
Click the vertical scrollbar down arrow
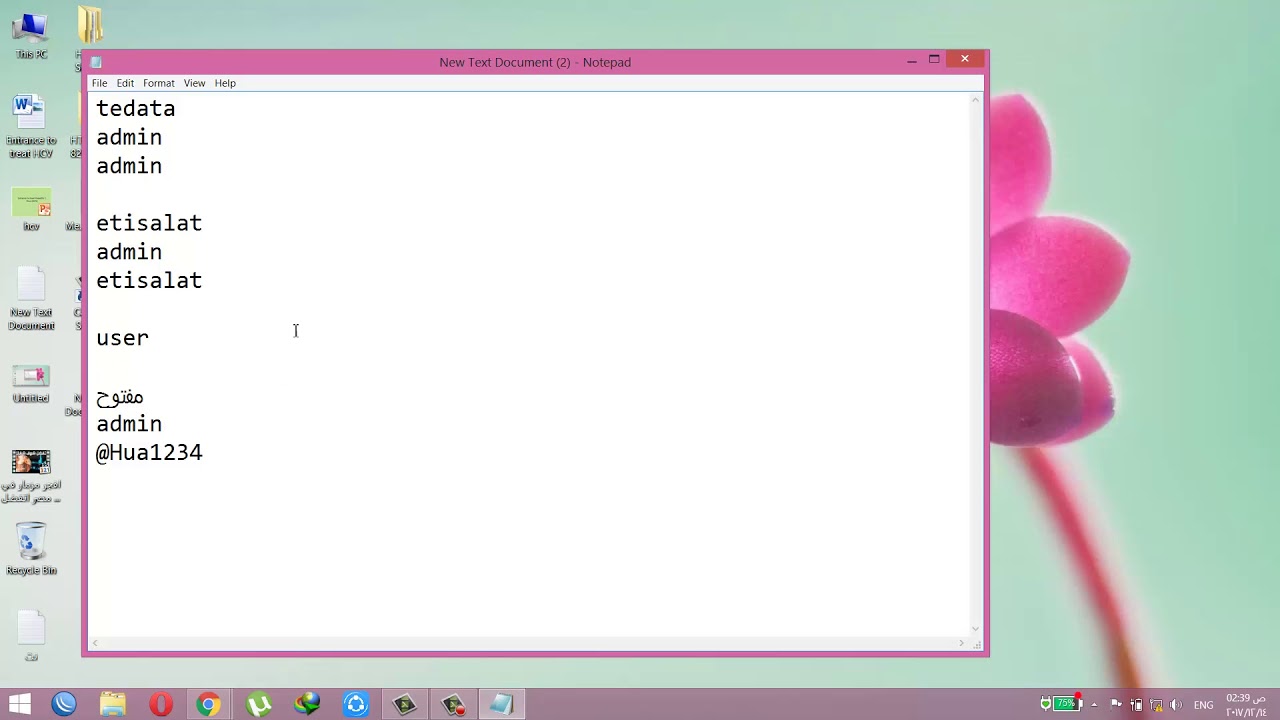coord(976,629)
